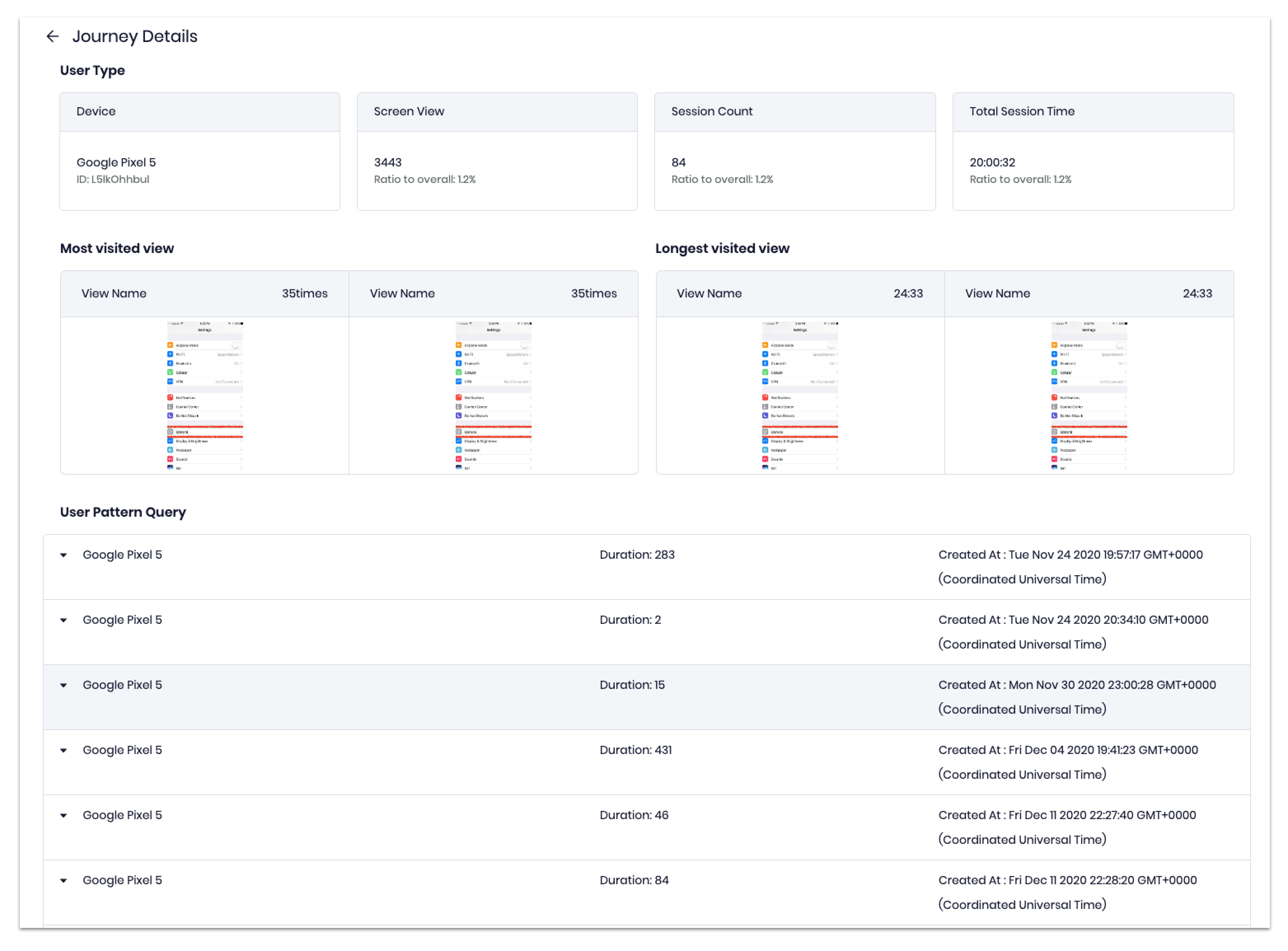Viewport: 1288px width, 951px height.
Task: Expand the session row with Duration: 283
Action: (64, 555)
